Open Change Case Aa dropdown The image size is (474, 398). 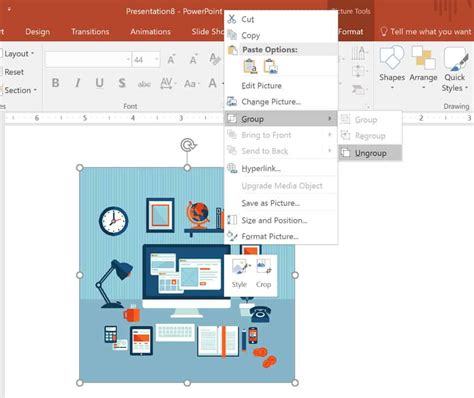click(191, 83)
